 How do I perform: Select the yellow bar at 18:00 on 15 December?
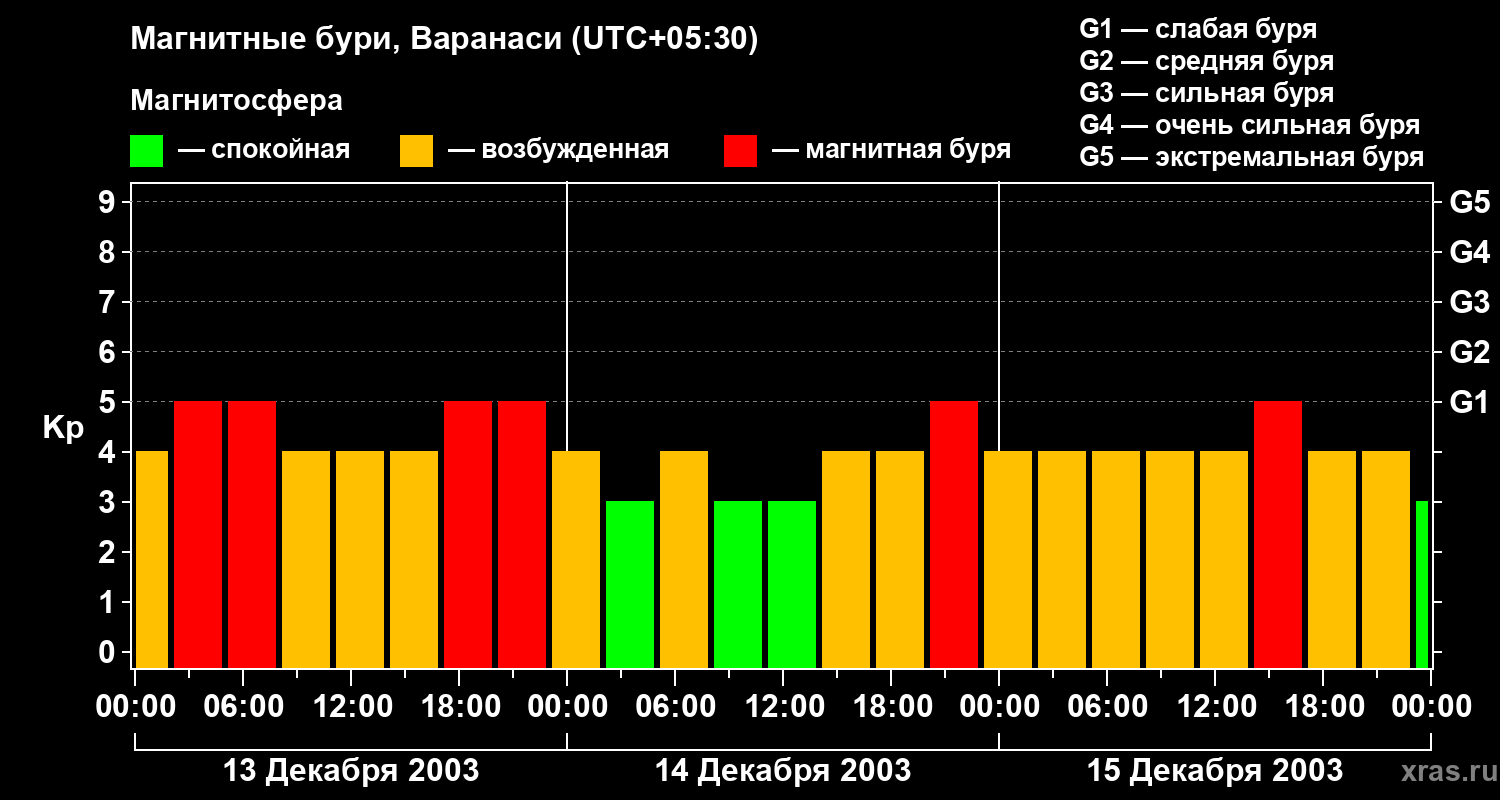pos(1332,559)
